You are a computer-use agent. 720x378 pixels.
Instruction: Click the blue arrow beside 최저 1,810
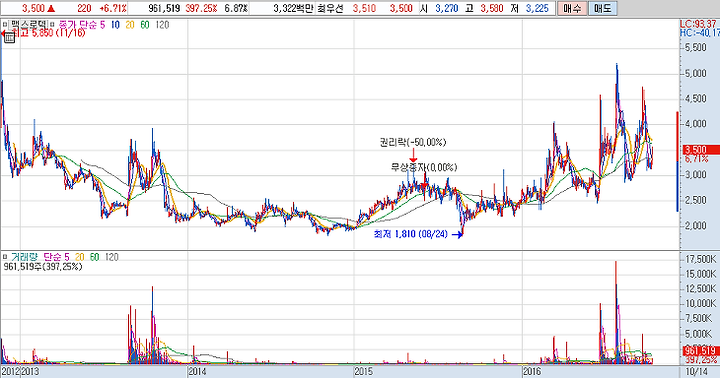(x=457, y=235)
